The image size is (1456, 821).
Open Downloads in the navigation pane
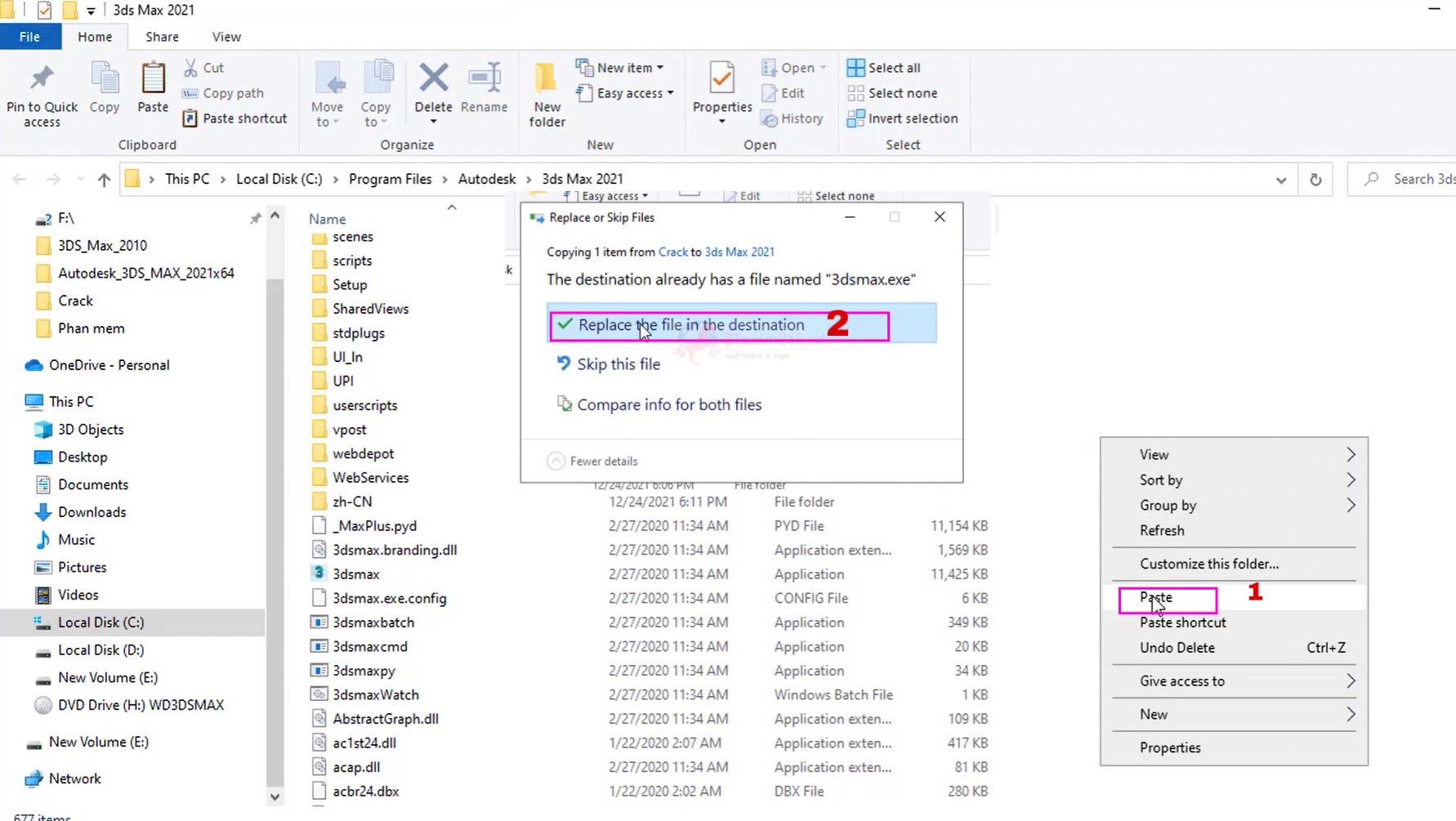click(92, 512)
